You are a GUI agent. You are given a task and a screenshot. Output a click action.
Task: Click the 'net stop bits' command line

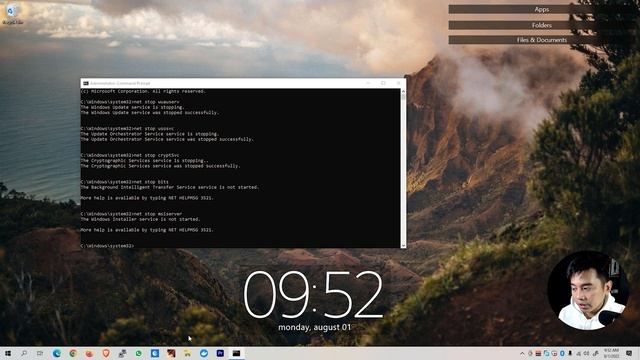pos(124,182)
